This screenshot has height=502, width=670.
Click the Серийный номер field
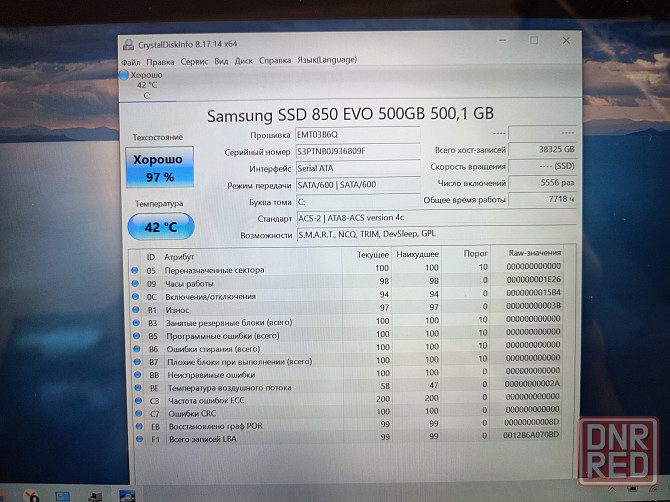pyautogui.click(x=358, y=151)
